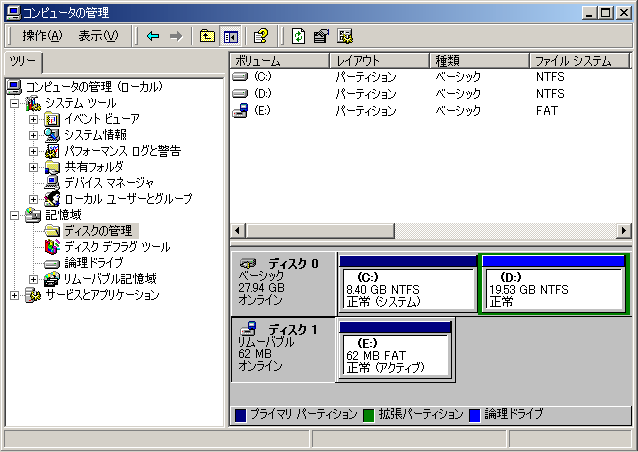Expand the パフォーマンス ログと警告 node
Screen dimensions: 638x452
pyautogui.click(x=33, y=151)
